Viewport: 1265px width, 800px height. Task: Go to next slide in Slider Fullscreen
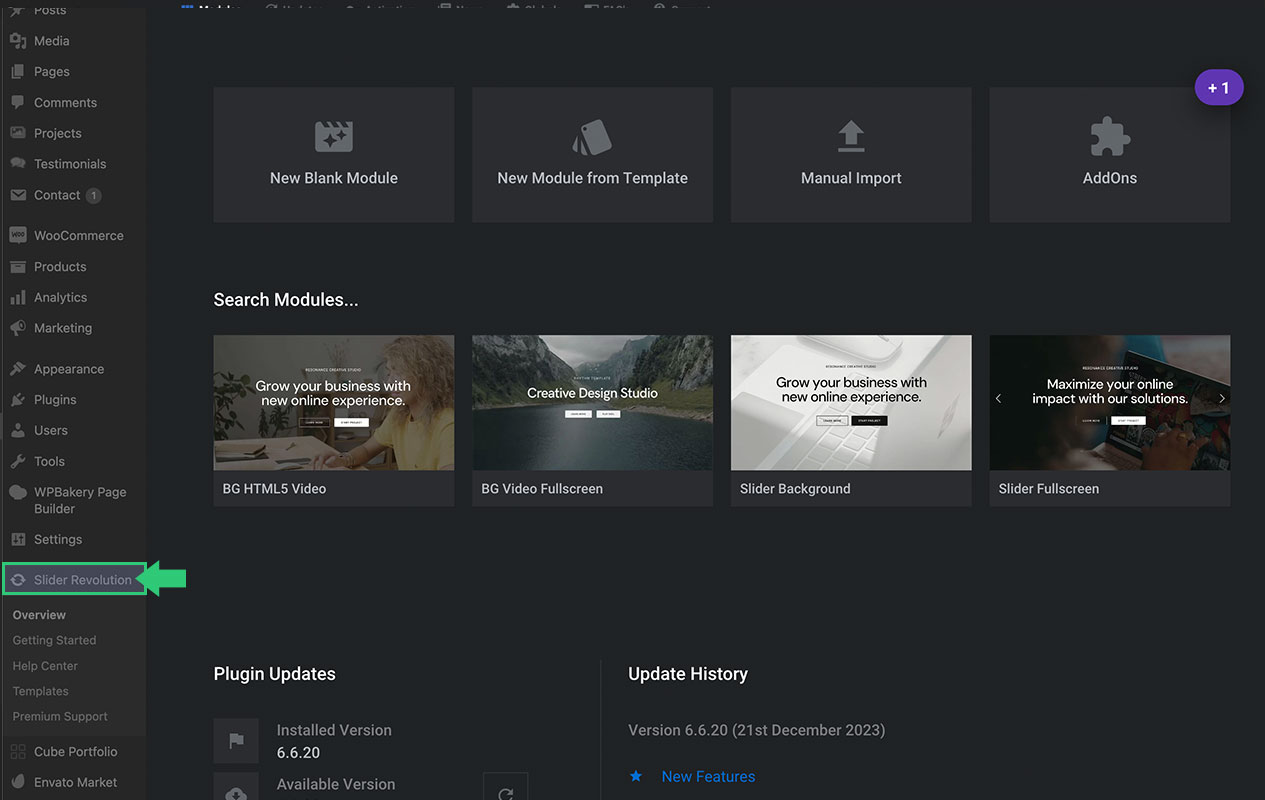coord(1221,398)
